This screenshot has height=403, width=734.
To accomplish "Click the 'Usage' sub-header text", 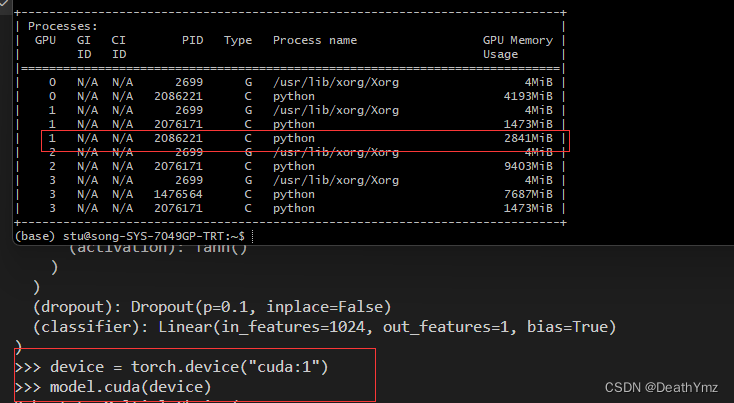I will [x=500, y=54].
